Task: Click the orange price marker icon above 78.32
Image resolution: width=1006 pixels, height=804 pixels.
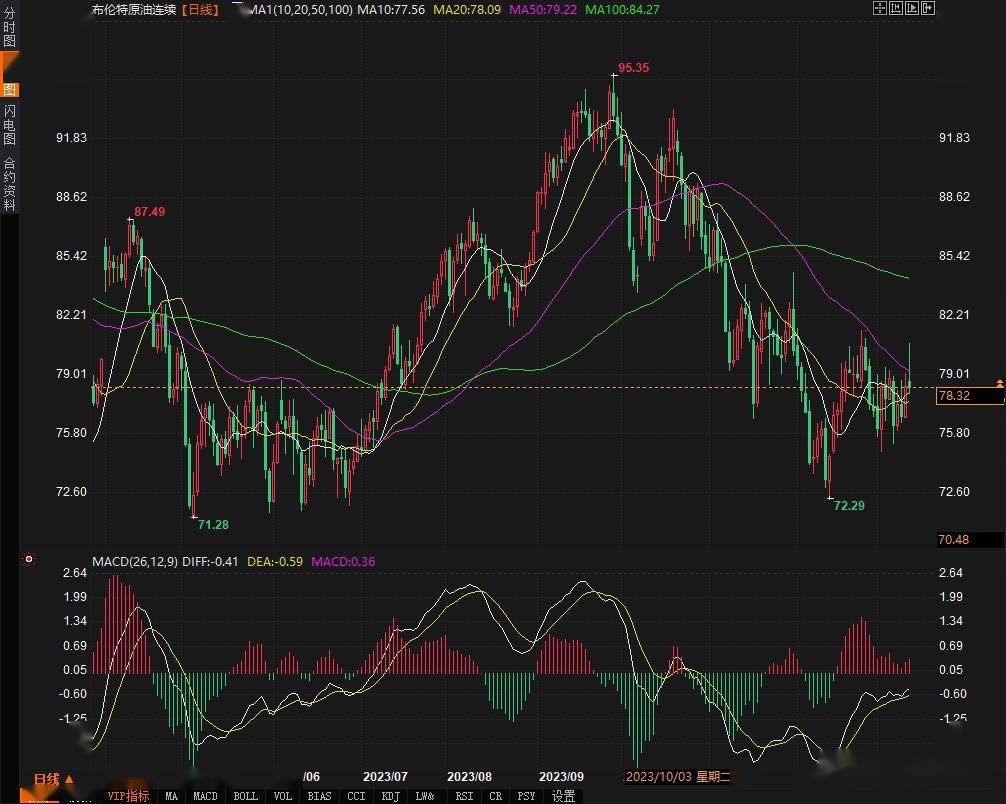Action: [x=999, y=383]
